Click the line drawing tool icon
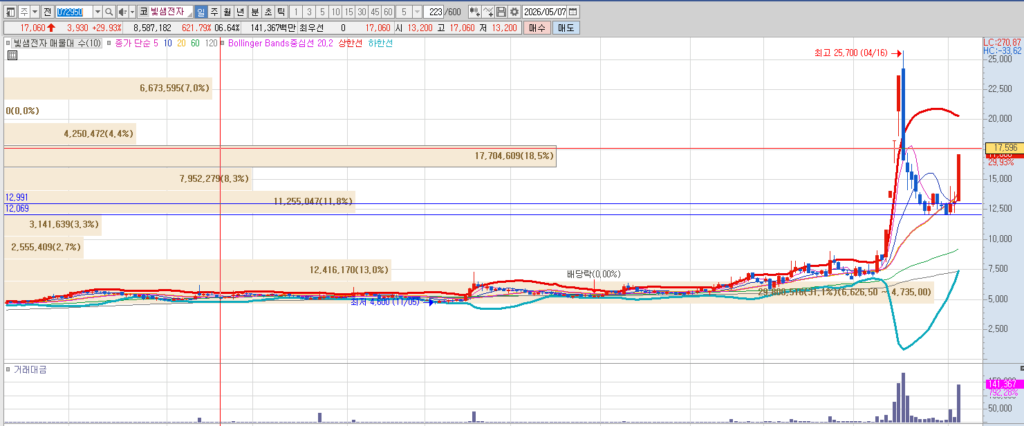 pos(488,12)
